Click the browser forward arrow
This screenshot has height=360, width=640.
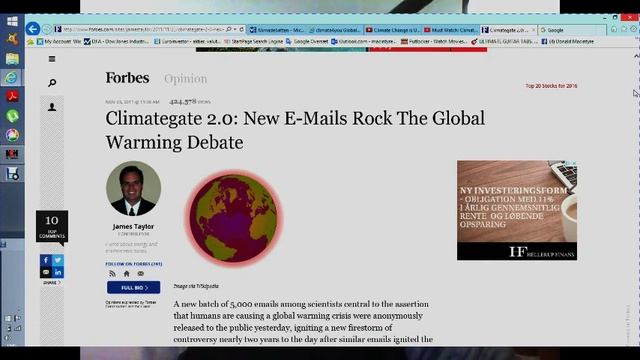[47, 29]
